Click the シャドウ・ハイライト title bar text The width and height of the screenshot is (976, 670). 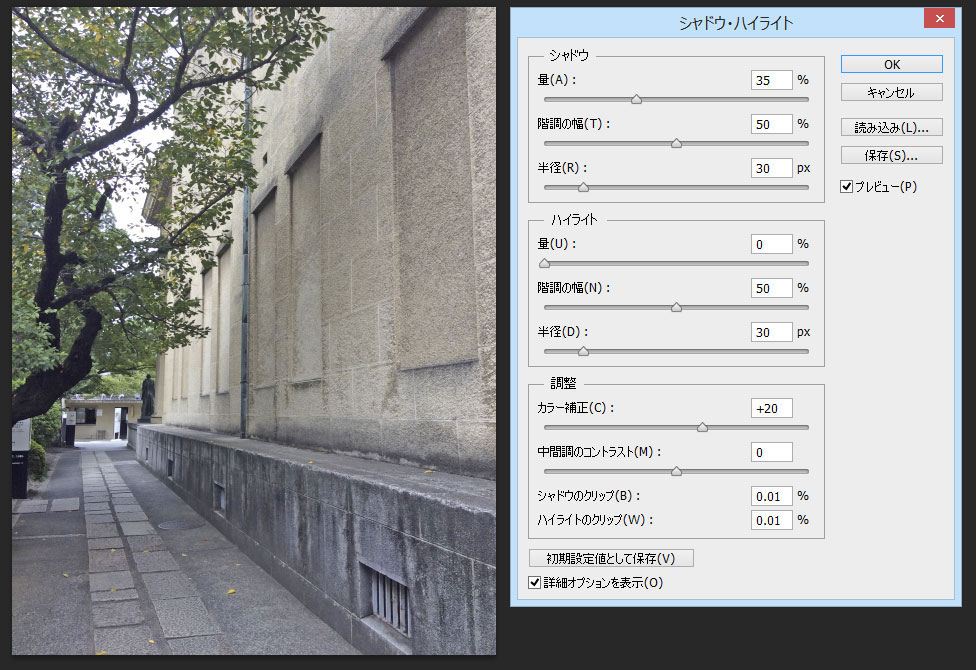736,23
